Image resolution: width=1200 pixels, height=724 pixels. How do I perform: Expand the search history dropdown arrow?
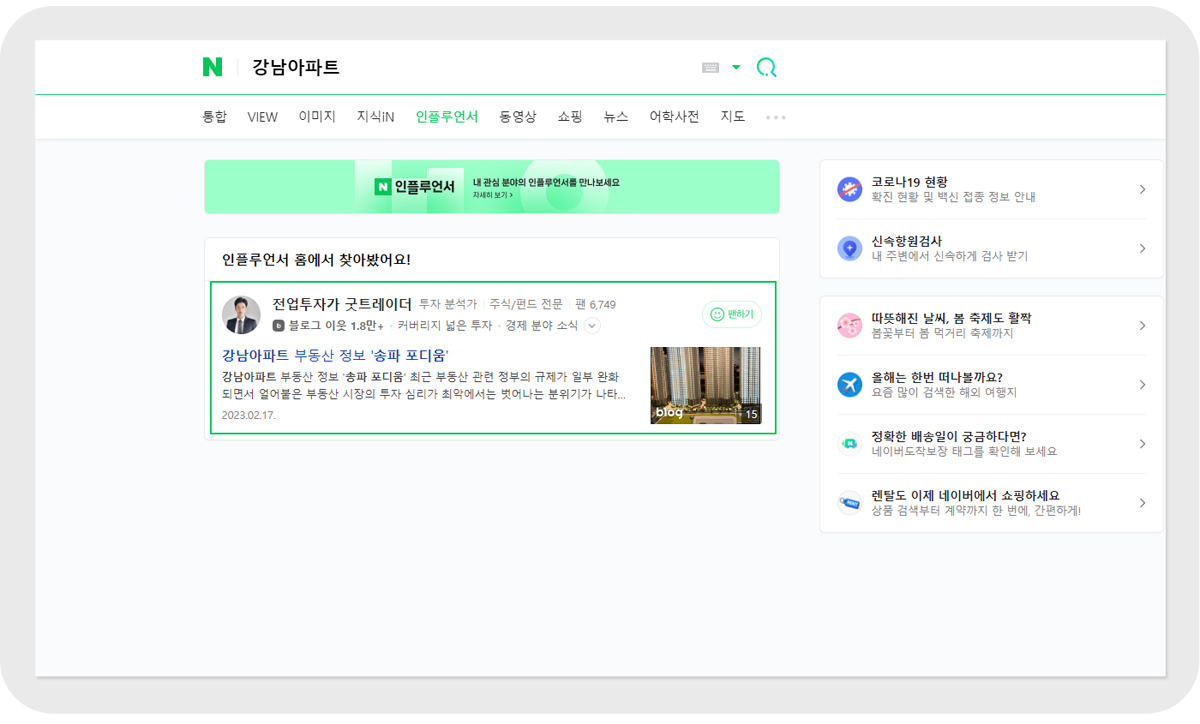click(737, 68)
